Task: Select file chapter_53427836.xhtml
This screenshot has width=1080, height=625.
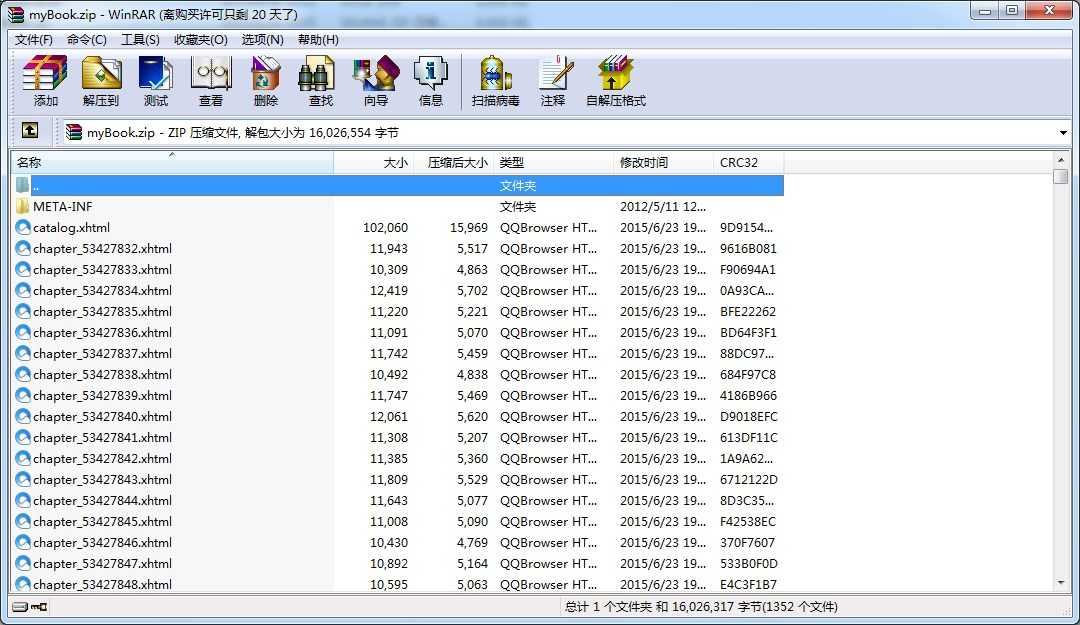Action: click(103, 332)
